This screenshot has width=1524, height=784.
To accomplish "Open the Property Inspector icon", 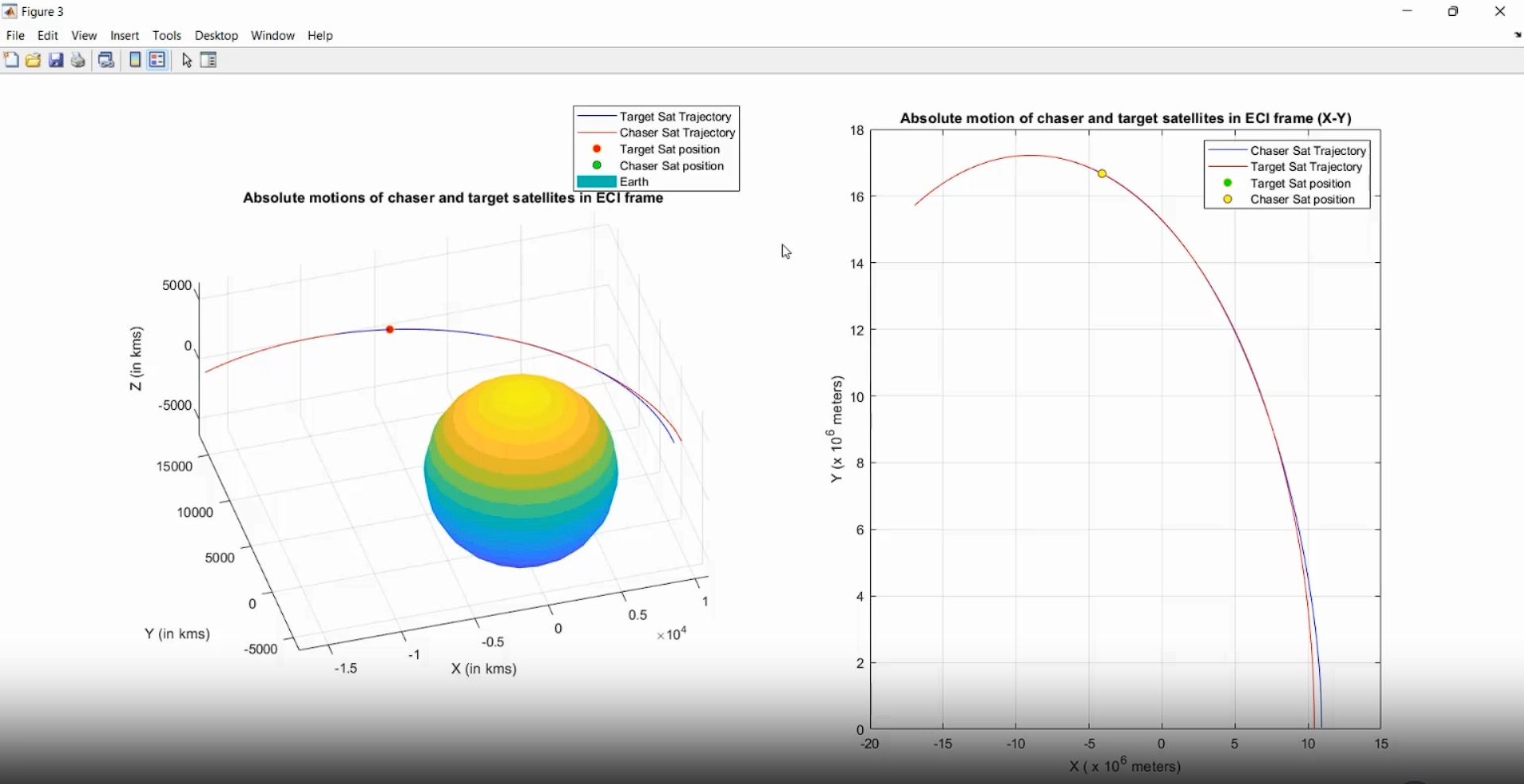I will [x=209, y=60].
